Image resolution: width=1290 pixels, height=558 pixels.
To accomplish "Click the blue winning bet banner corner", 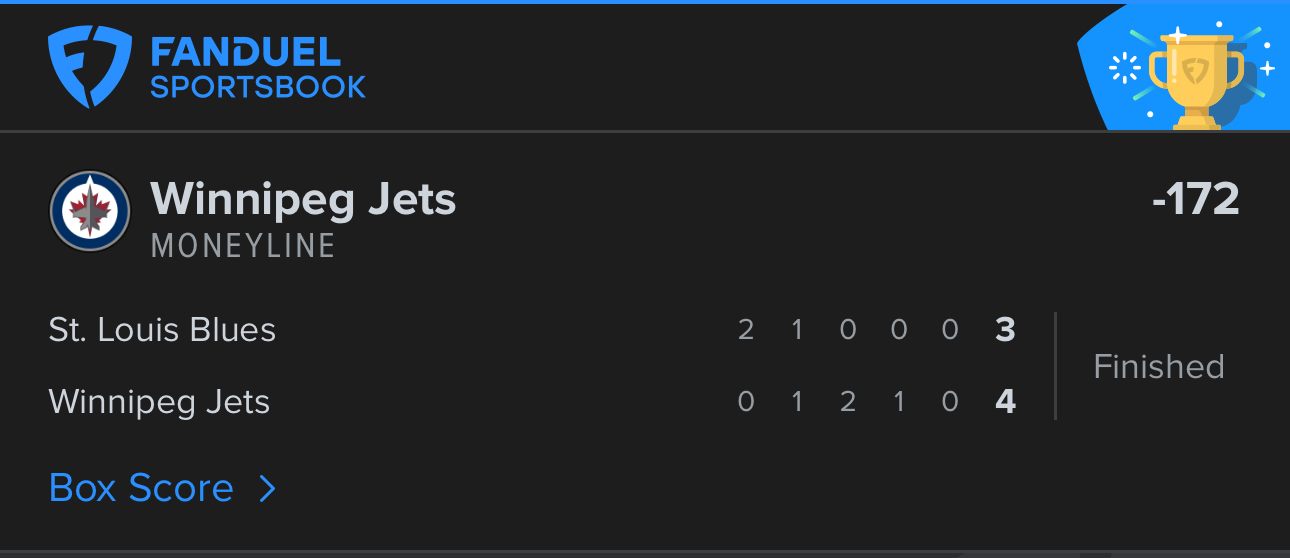I will (x=1183, y=67).
